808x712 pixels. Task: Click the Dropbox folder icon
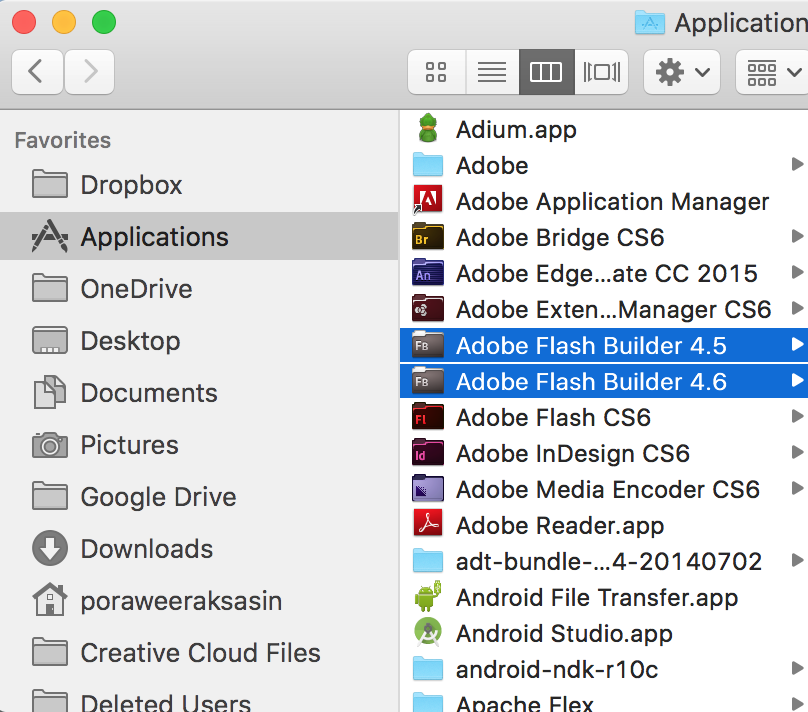pos(49,184)
